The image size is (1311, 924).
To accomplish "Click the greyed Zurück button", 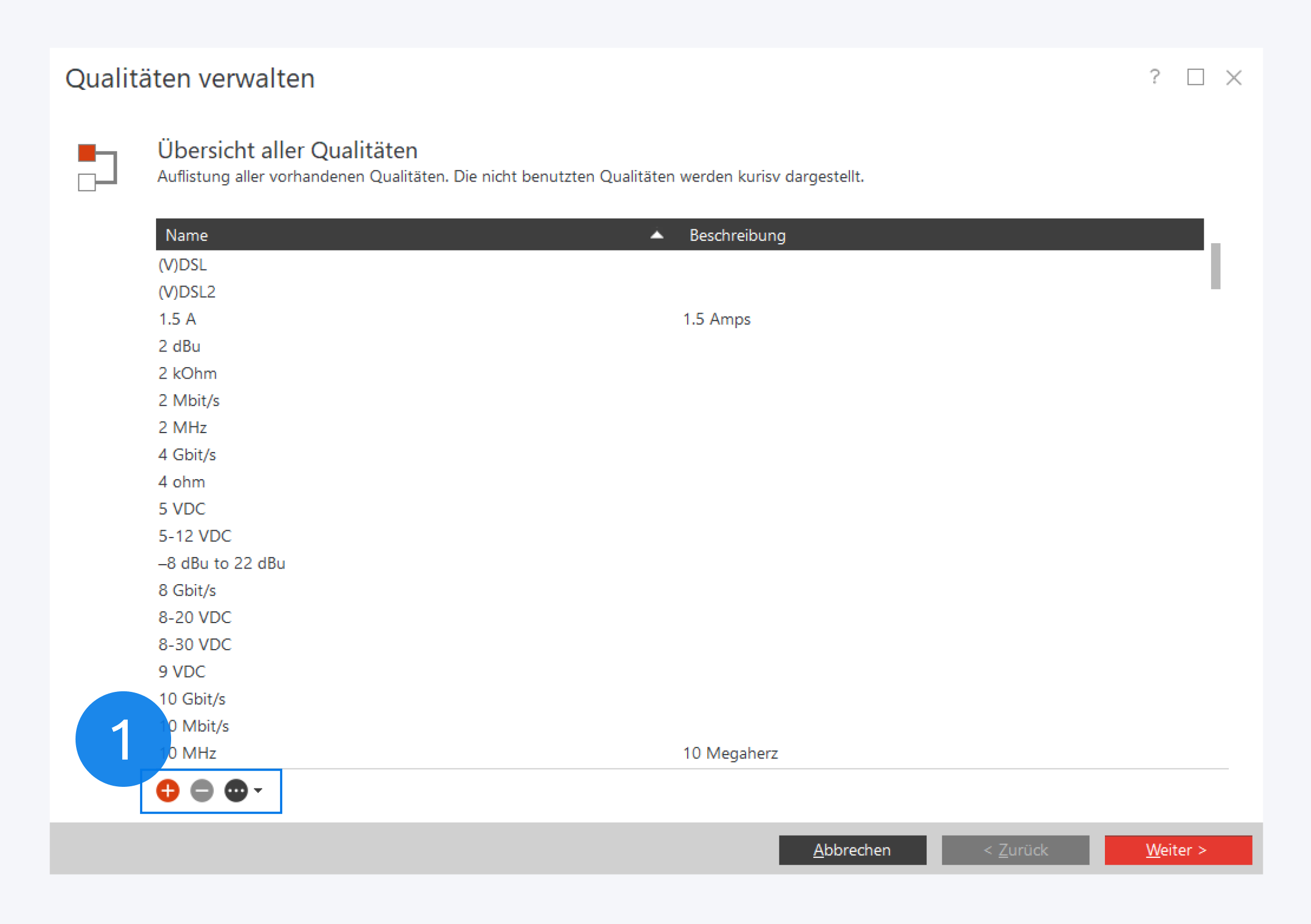I will tap(1015, 850).
